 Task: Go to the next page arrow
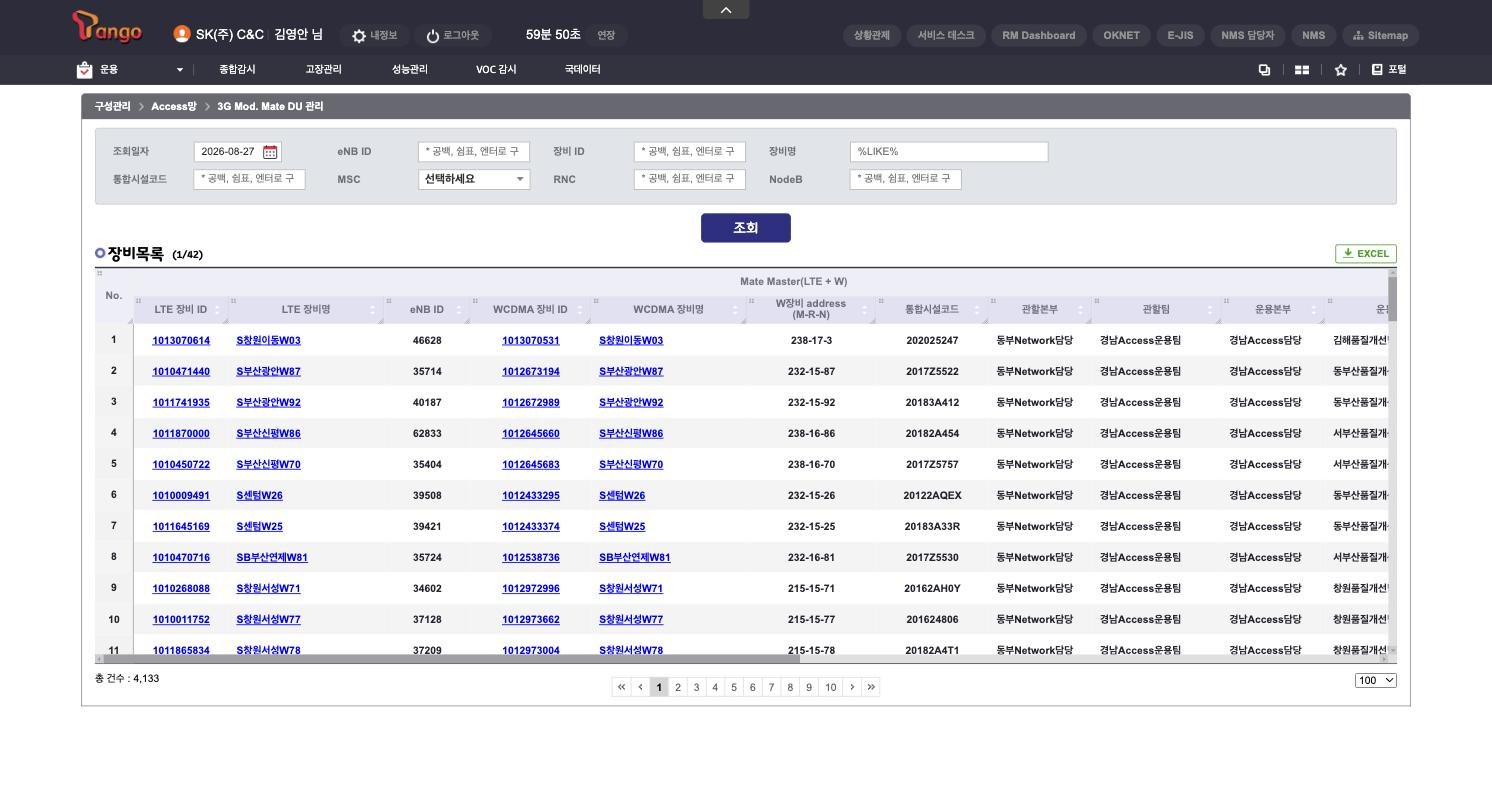(x=852, y=687)
